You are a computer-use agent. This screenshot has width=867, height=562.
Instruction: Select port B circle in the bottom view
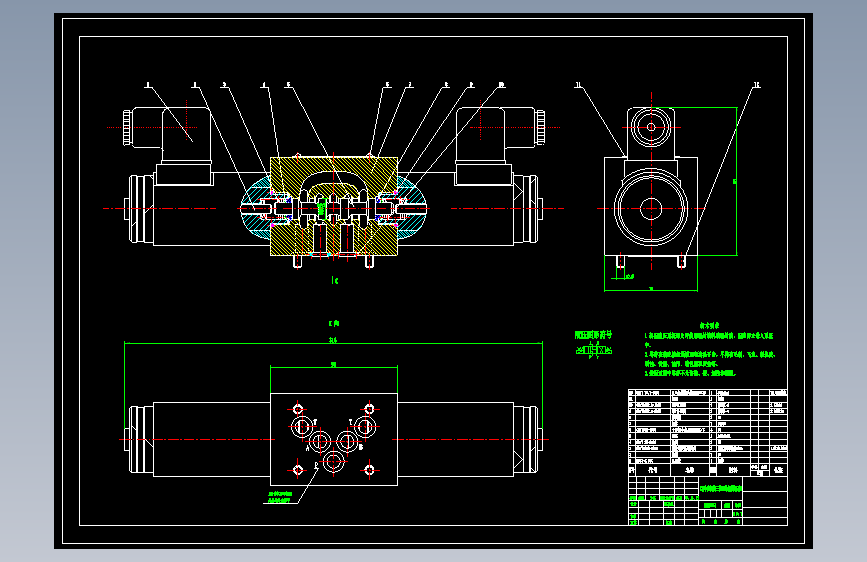click(x=348, y=441)
